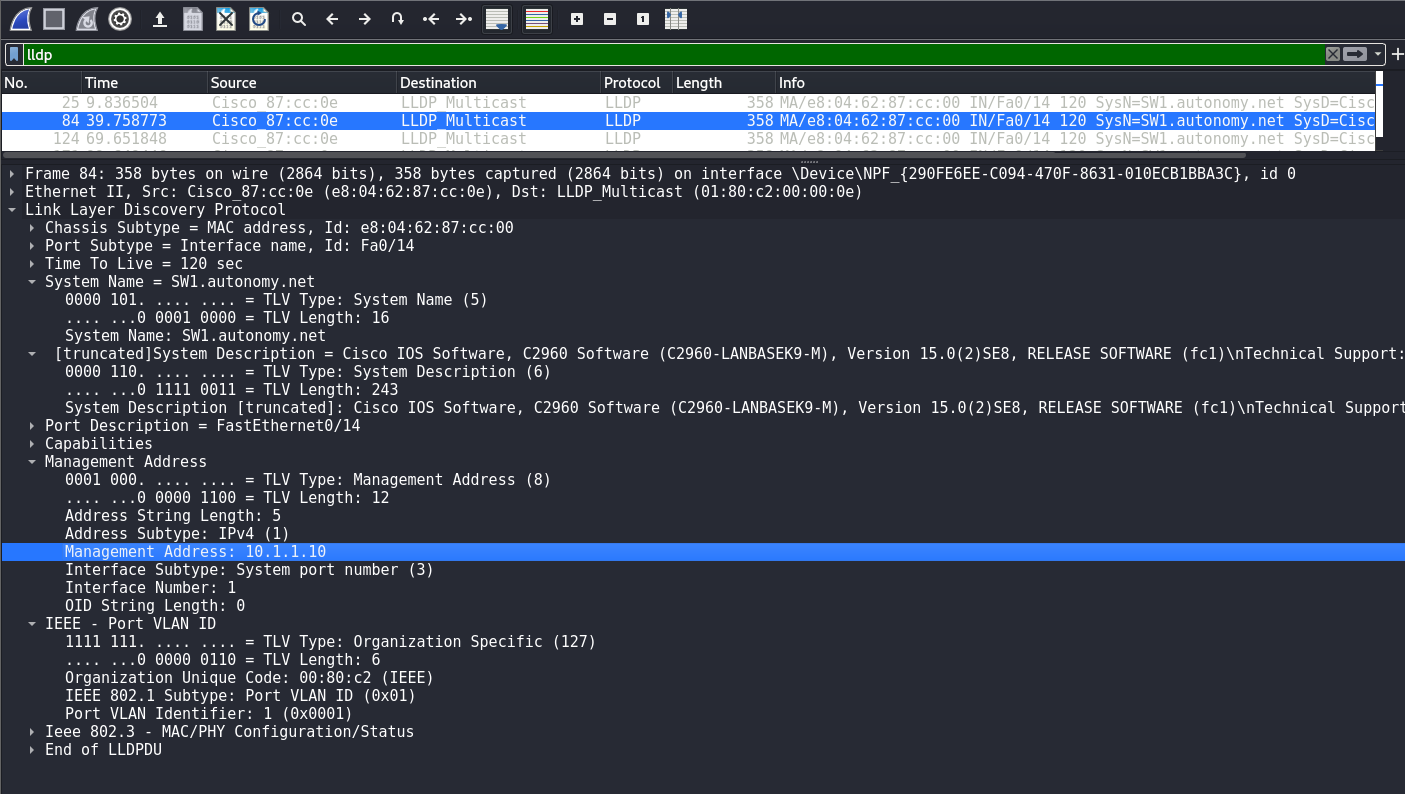Clear the lldp display filter
This screenshot has height=794, width=1405.
[x=1333, y=54]
